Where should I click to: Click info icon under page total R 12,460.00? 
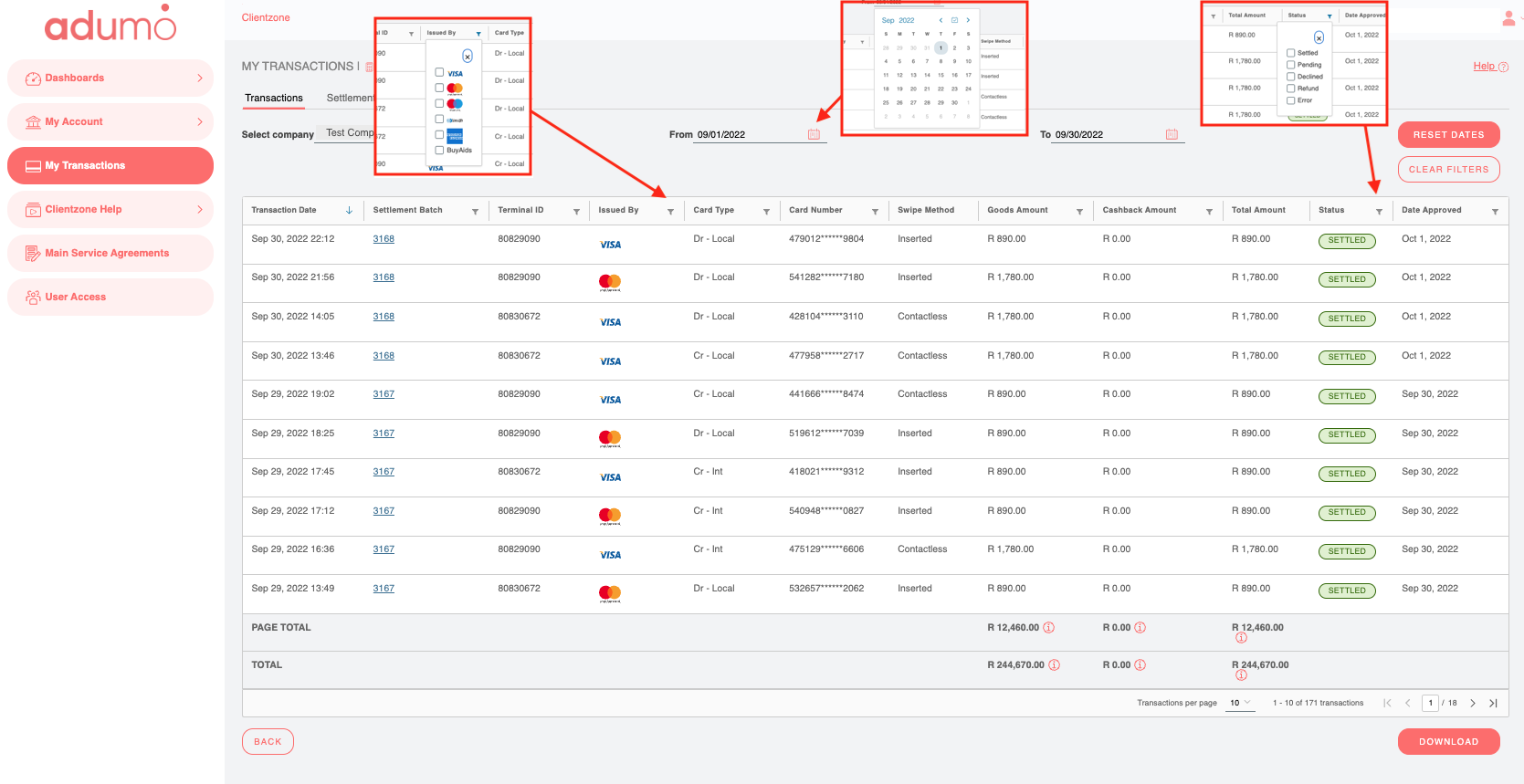point(1241,637)
